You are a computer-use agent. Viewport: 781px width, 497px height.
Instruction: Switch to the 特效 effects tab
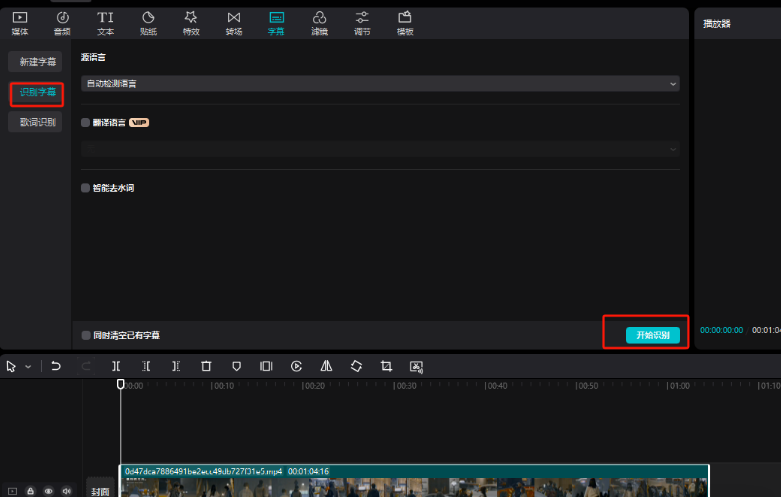[x=191, y=23]
